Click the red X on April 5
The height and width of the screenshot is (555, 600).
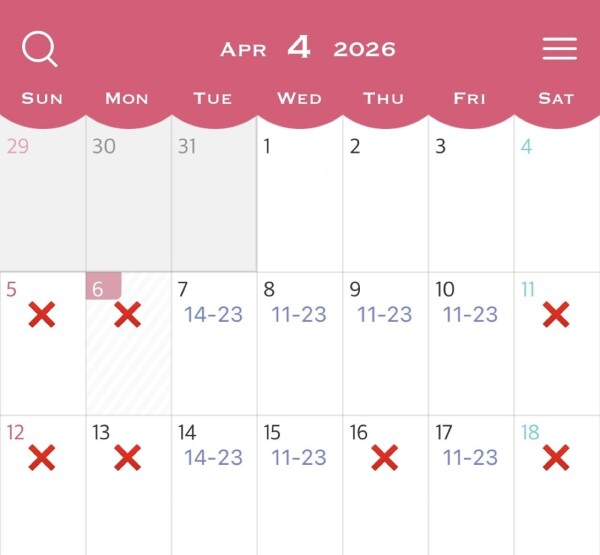[41, 315]
